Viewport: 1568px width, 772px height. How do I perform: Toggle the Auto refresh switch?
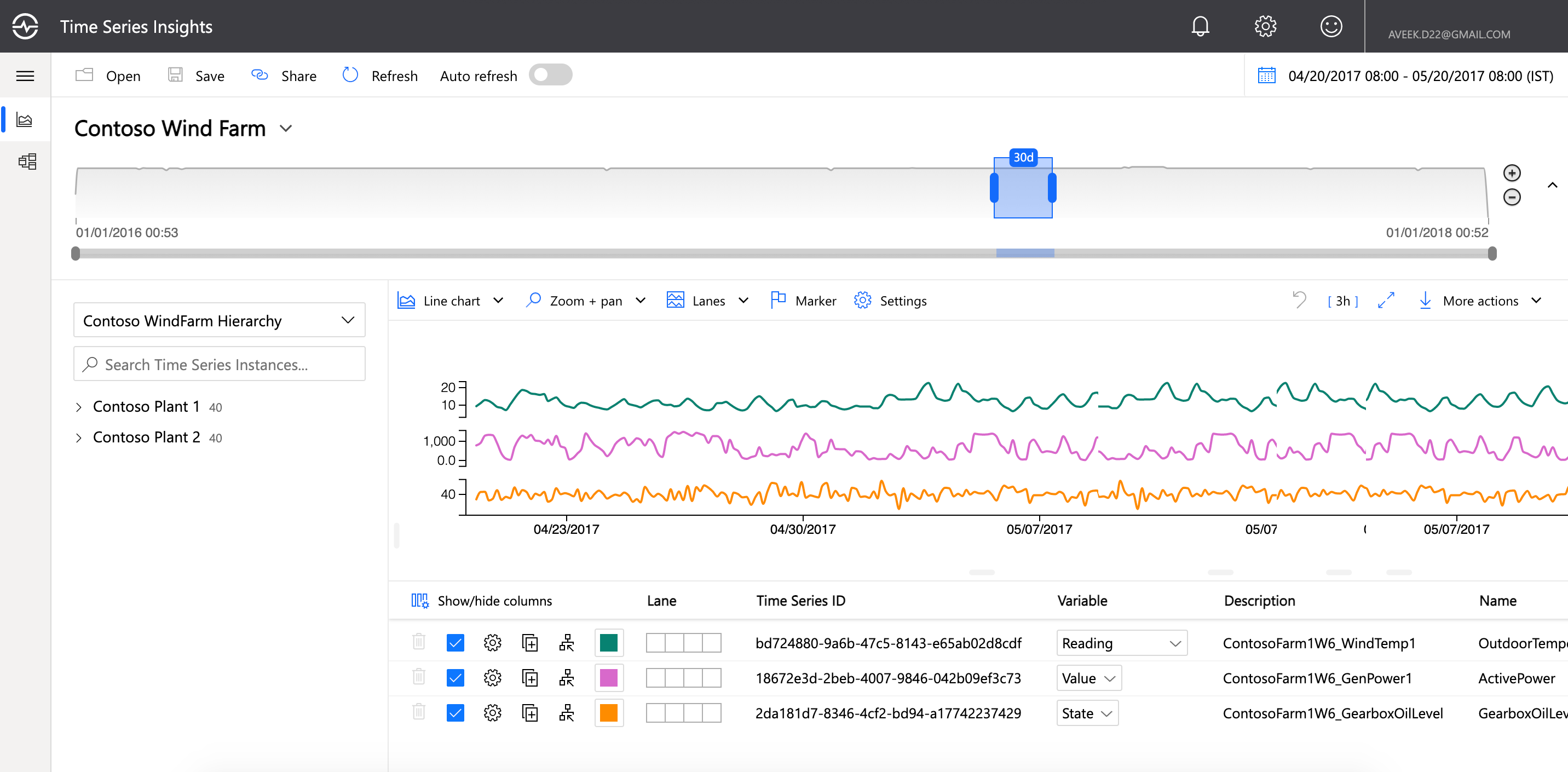550,76
